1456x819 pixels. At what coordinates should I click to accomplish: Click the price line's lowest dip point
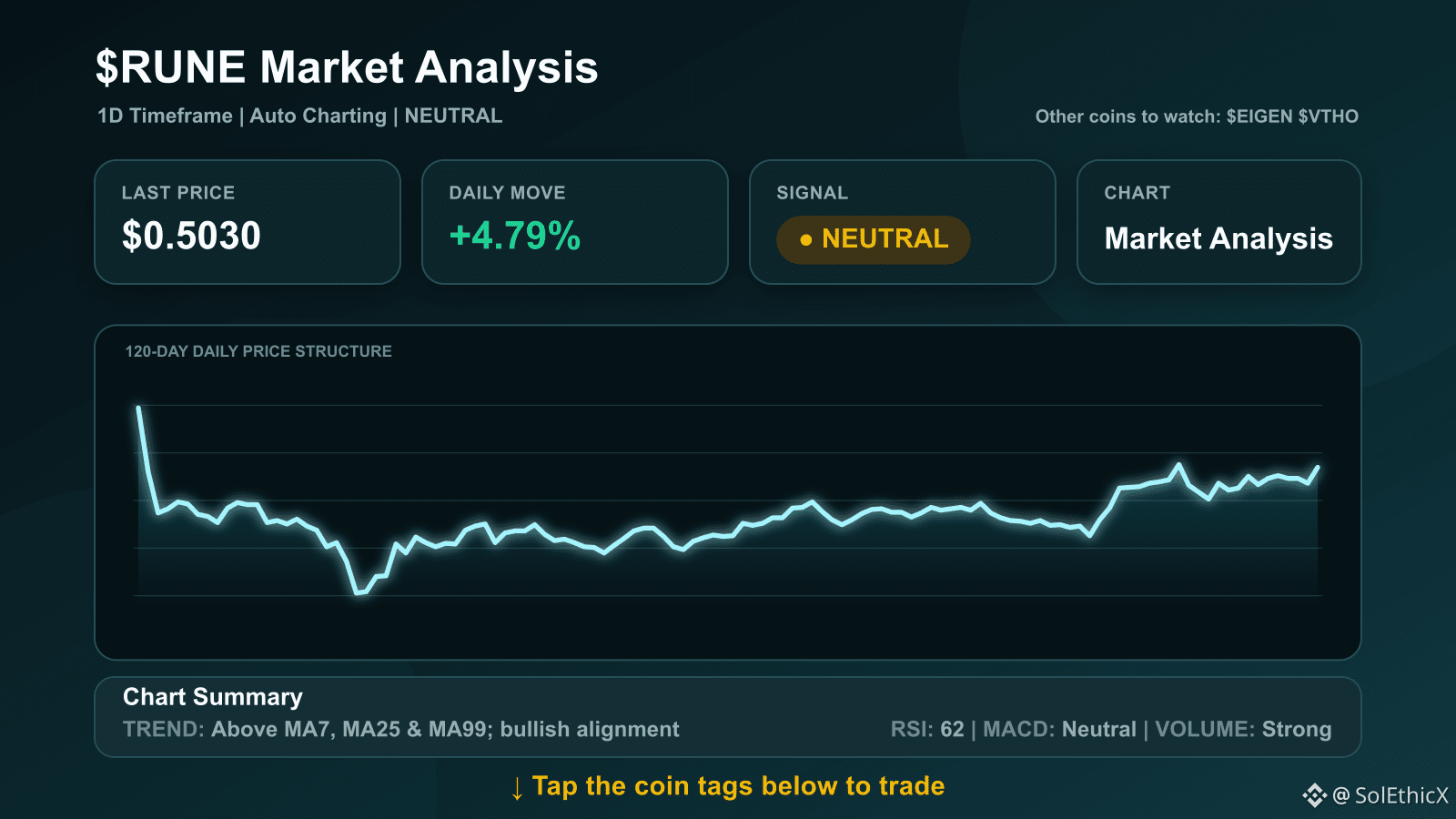click(x=359, y=593)
